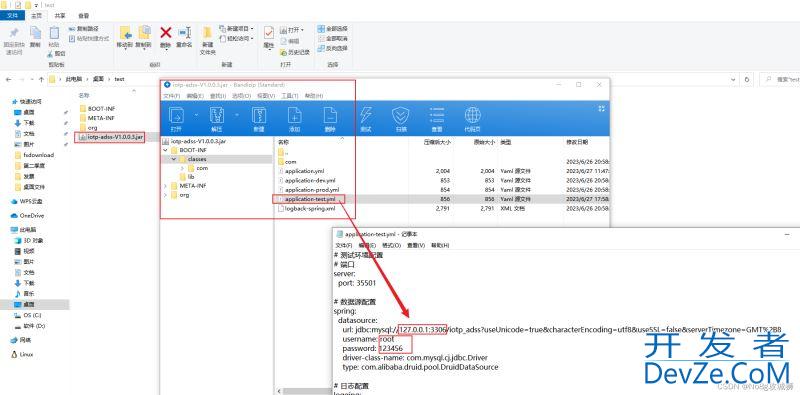
Task: Switch to the Share (共享) ribbon tab
Action: pos(60,15)
